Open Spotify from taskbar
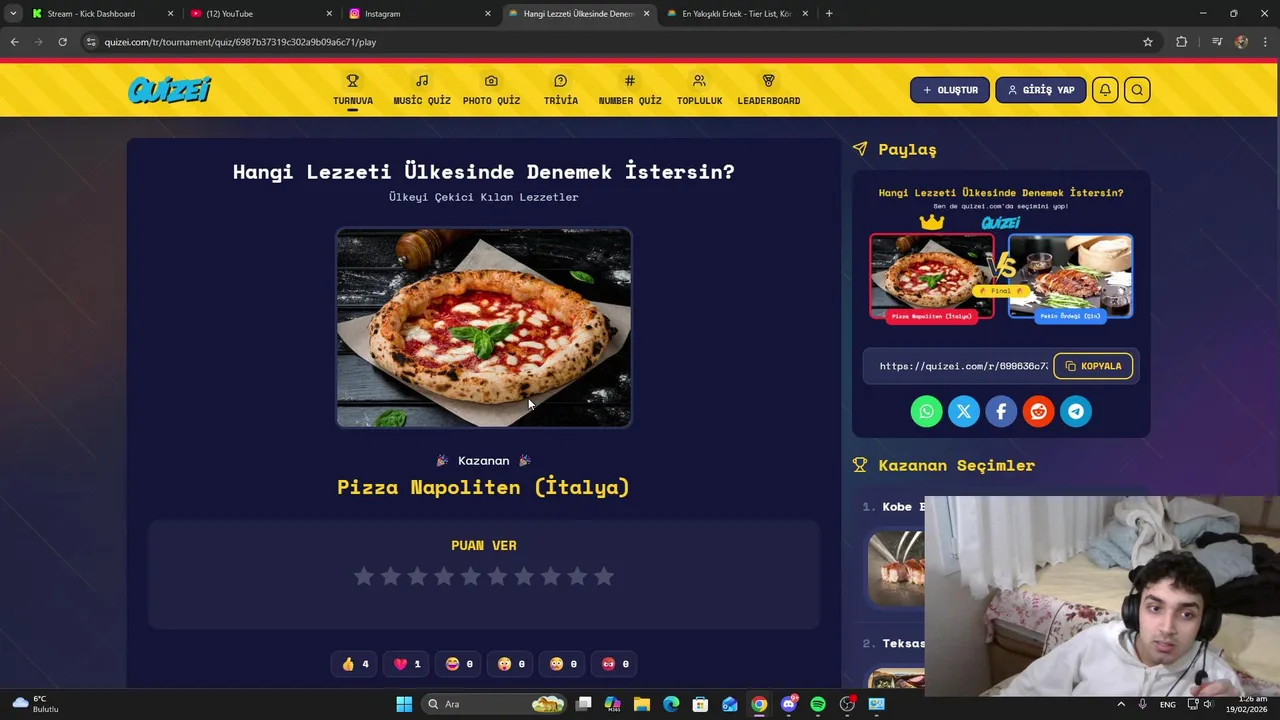Viewport: 1280px width, 720px height. coord(818,704)
